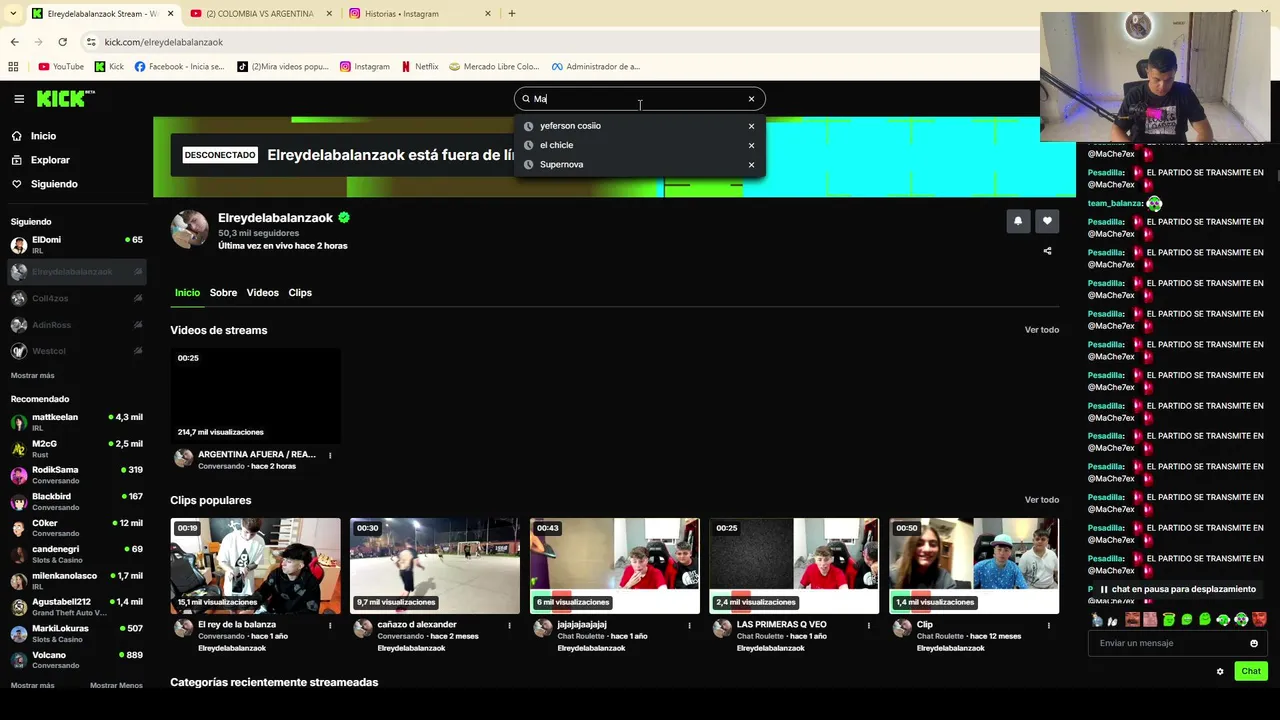Image resolution: width=1280 pixels, height=720 pixels.
Task: Open RodikSama recommended channel
Action: 76,475
